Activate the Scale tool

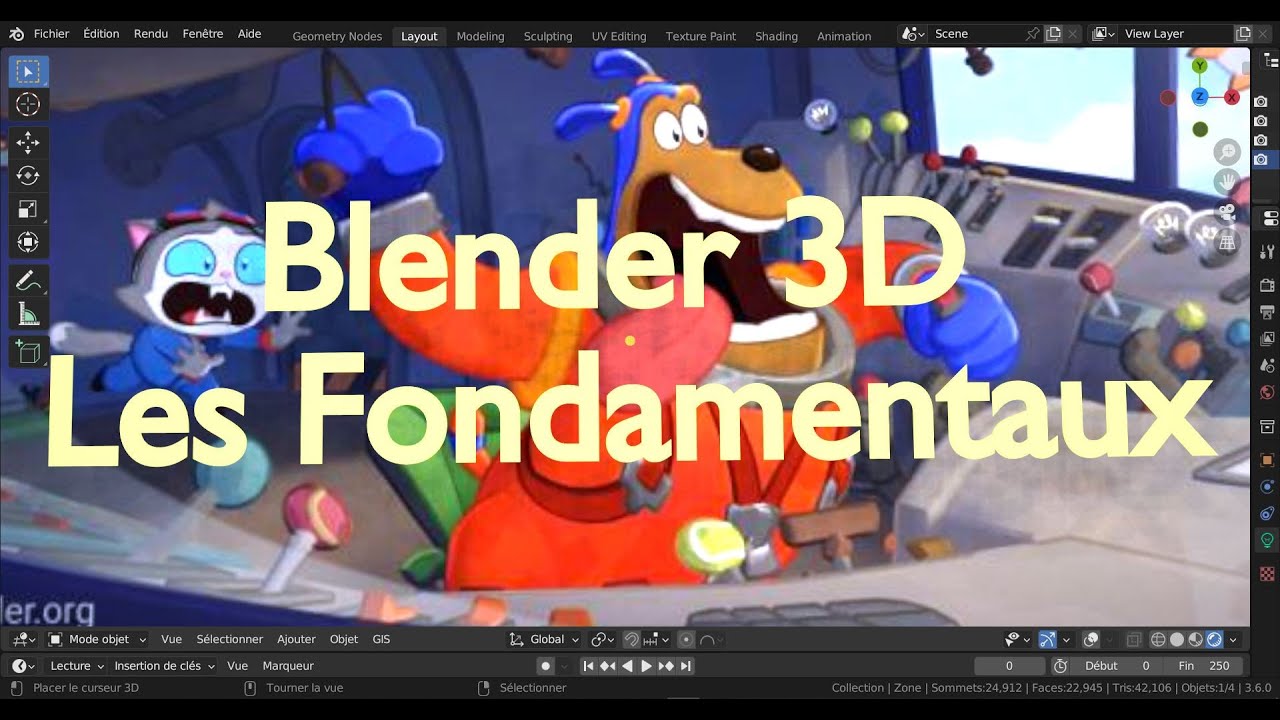coord(28,209)
